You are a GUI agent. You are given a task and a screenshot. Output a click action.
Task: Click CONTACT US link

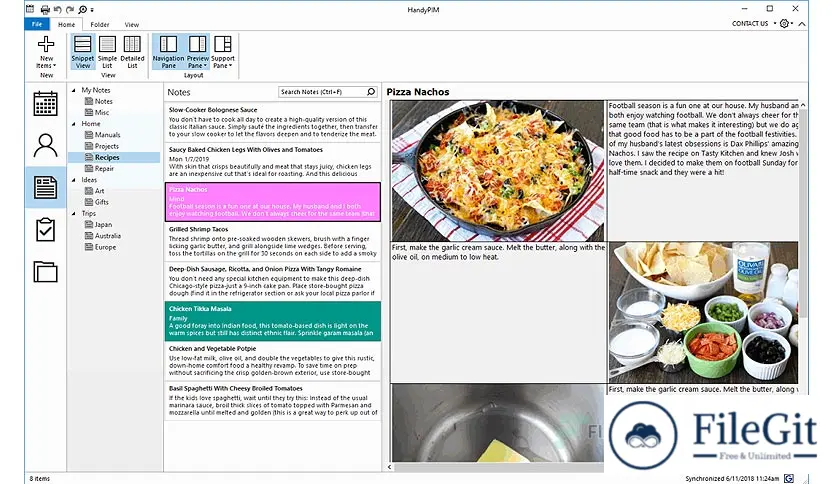[x=750, y=23]
